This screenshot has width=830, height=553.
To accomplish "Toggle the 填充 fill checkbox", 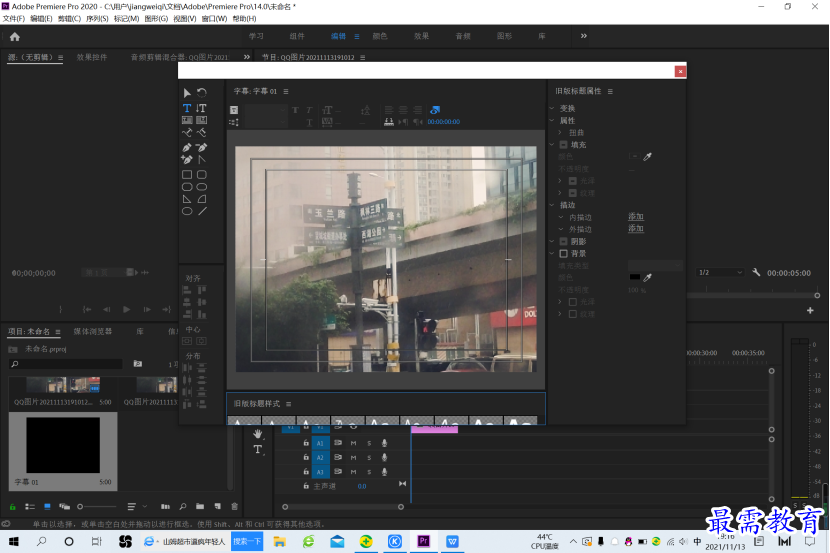I will pyautogui.click(x=564, y=144).
